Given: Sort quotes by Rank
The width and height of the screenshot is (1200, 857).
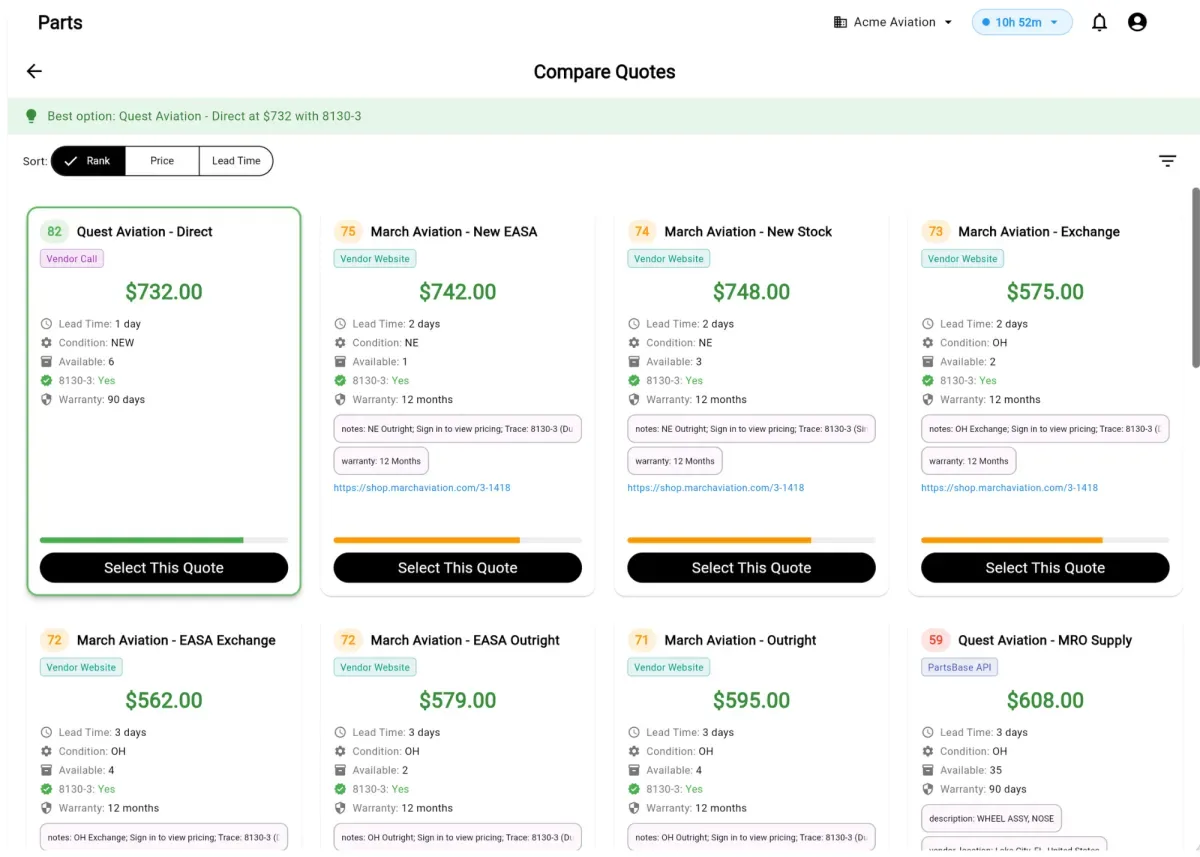Looking at the screenshot, I should click(x=88, y=161).
